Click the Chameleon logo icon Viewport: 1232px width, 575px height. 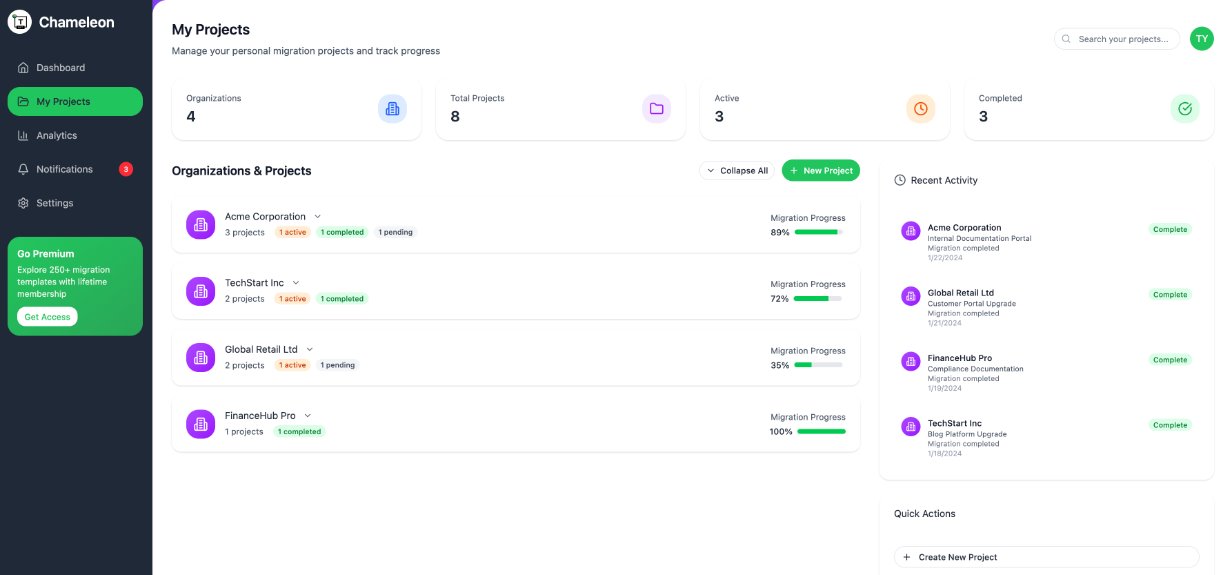20,22
